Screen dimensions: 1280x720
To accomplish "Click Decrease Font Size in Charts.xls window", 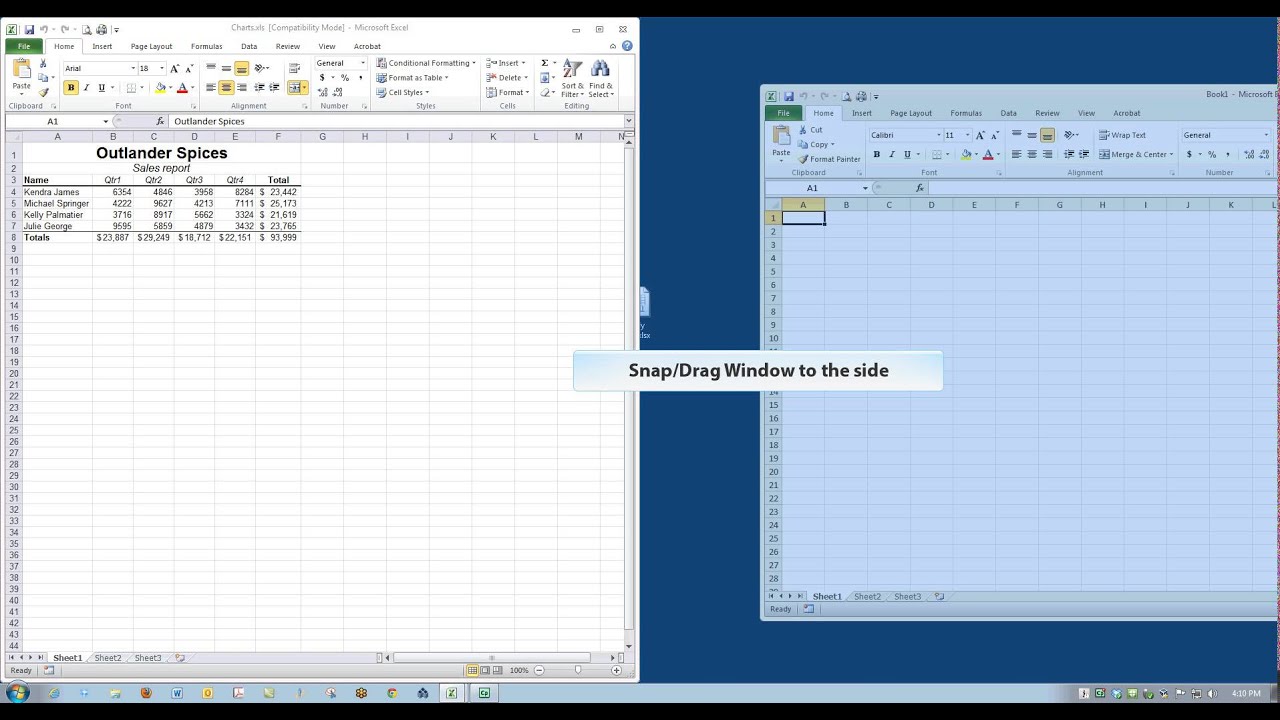I will (x=188, y=69).
